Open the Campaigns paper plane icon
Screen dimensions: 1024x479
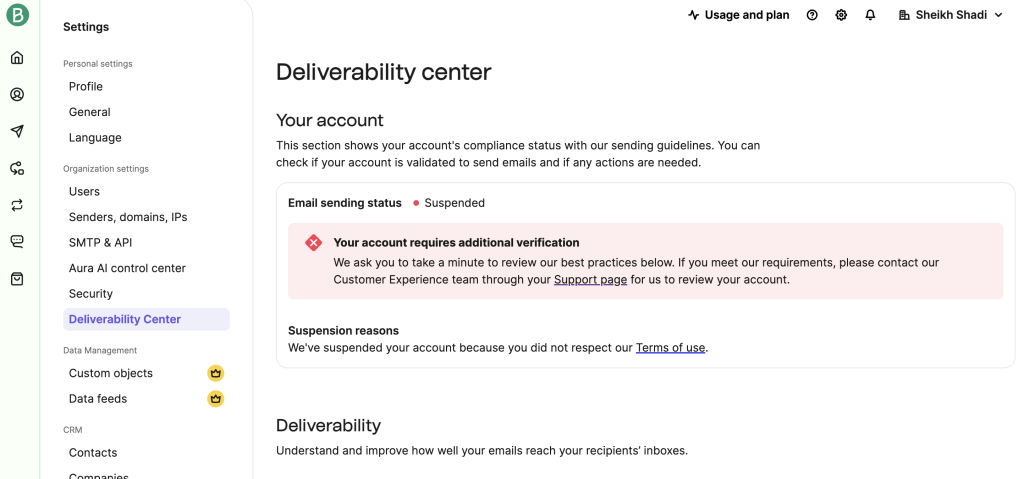(x=17, y=131)
